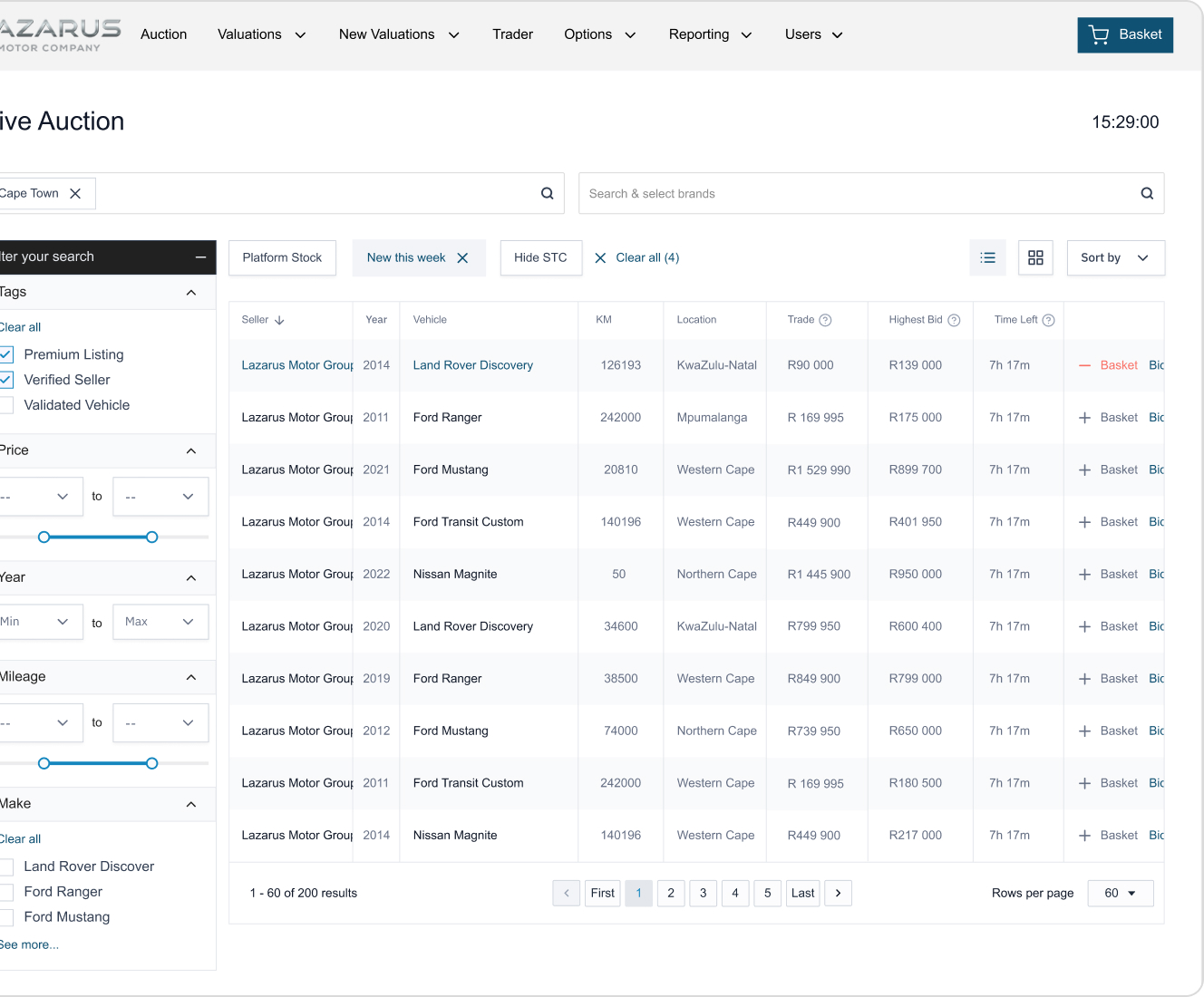Go to next page arrow

coord(838,893)
